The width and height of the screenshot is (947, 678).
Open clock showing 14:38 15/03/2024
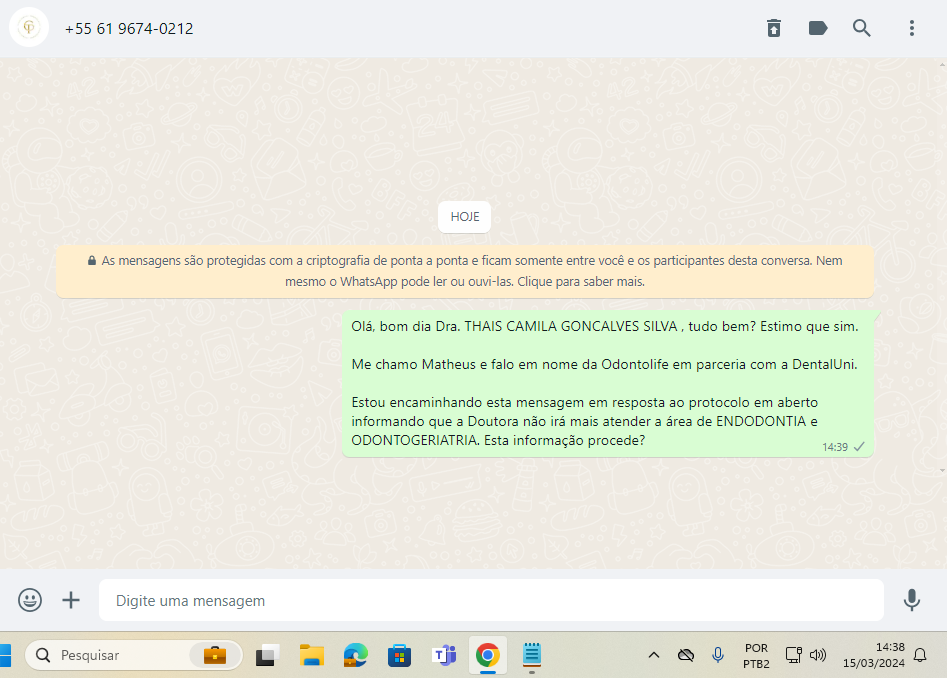coord(873,655)
